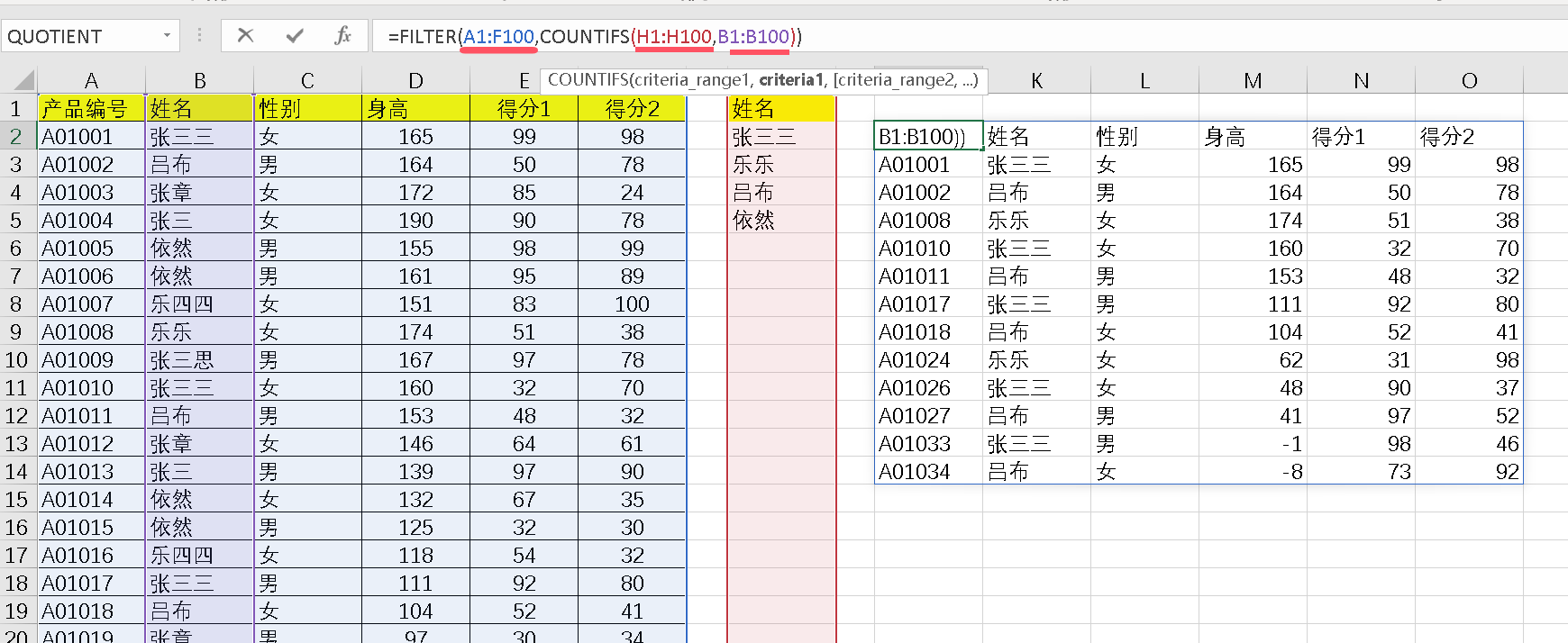Select row 2 header
This screenshot has height=643, width=1568.
tap(17, 136)
